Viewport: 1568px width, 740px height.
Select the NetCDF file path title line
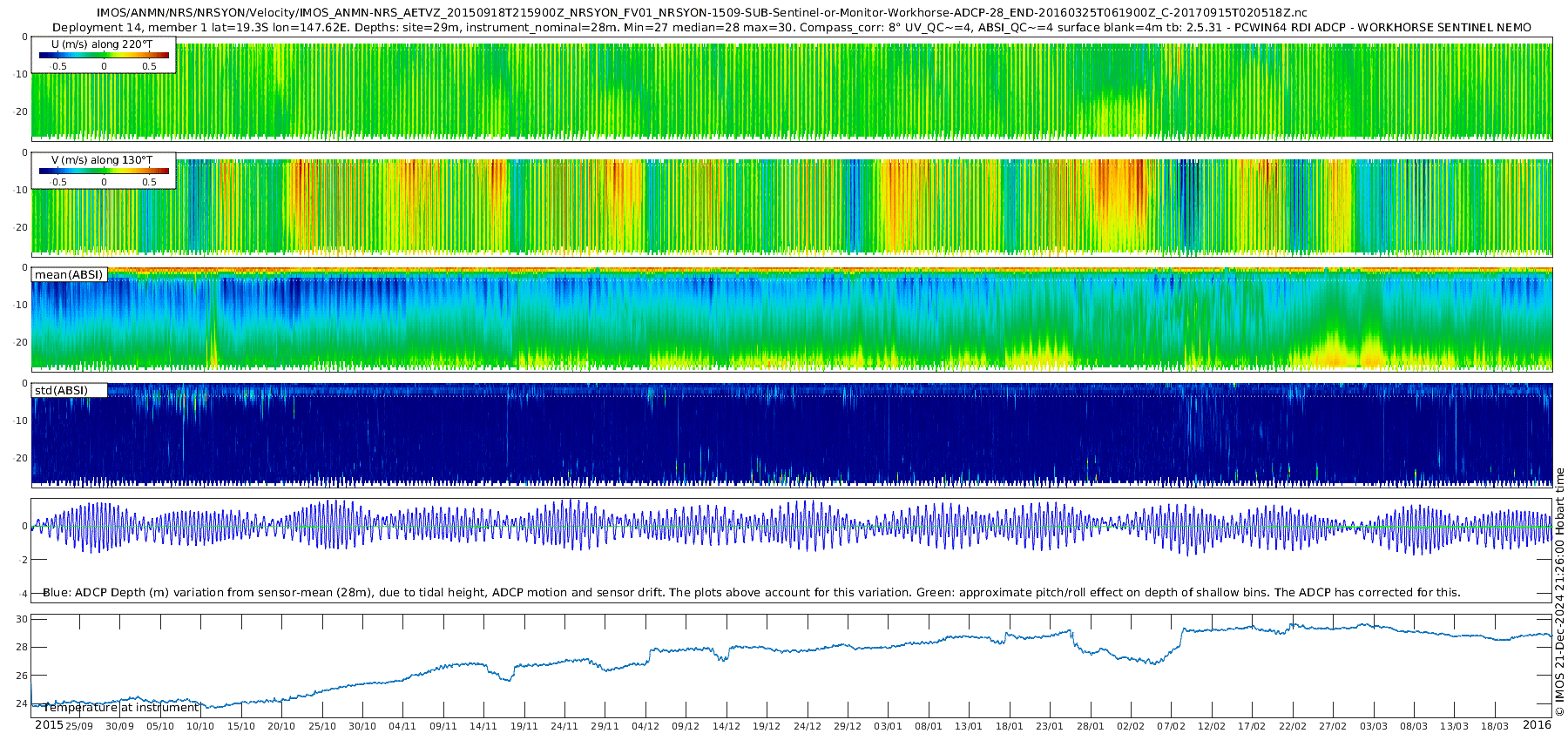click(x=702, y=13)
